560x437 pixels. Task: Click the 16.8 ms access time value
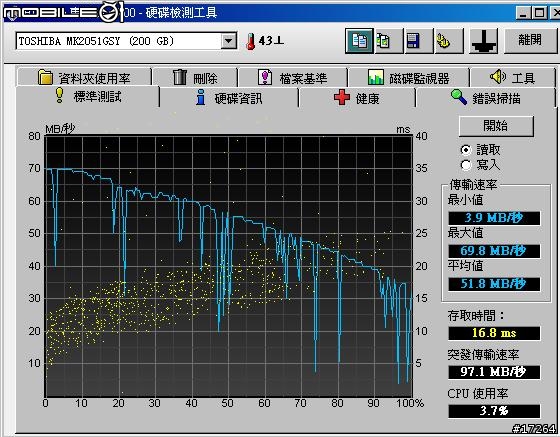click(x=494, y=333)
